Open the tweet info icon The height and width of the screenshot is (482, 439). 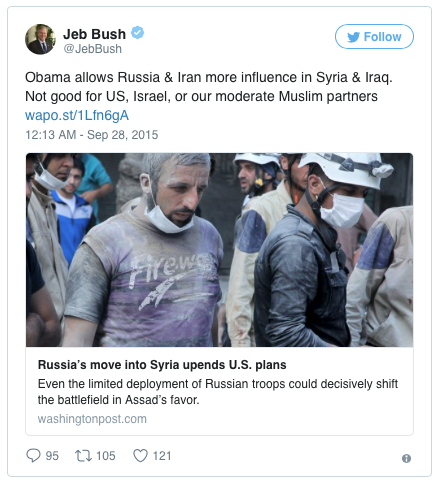[406, 458]
